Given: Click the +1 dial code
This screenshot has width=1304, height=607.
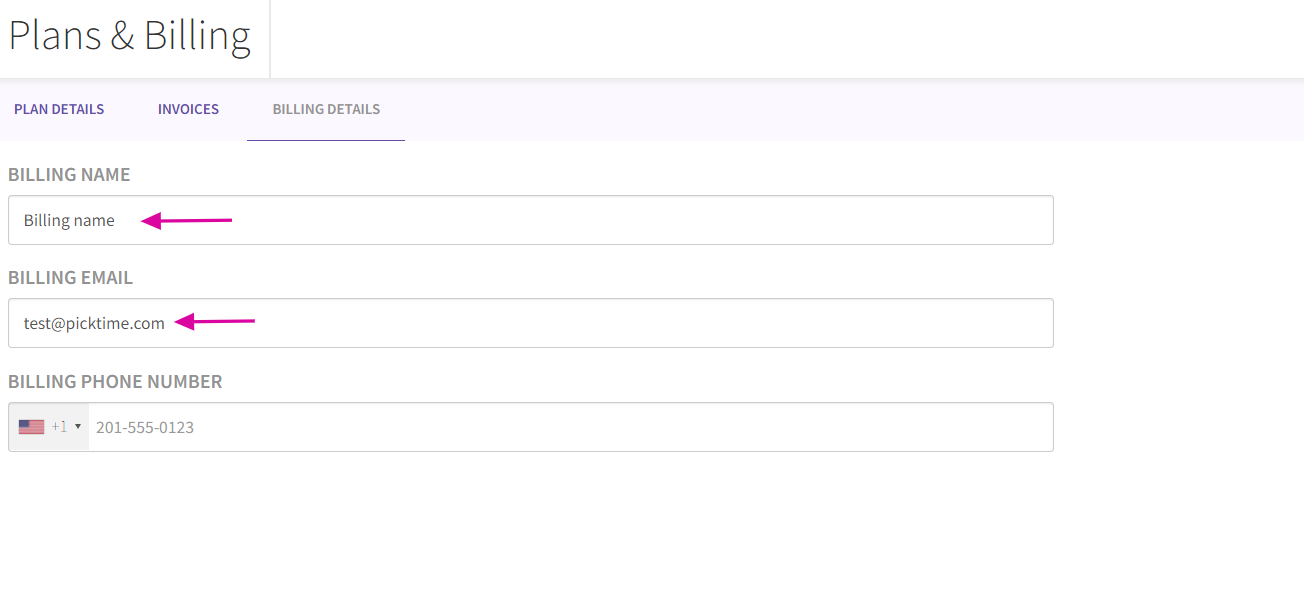Looking at the screenshot, I should (x=60, y=427).
